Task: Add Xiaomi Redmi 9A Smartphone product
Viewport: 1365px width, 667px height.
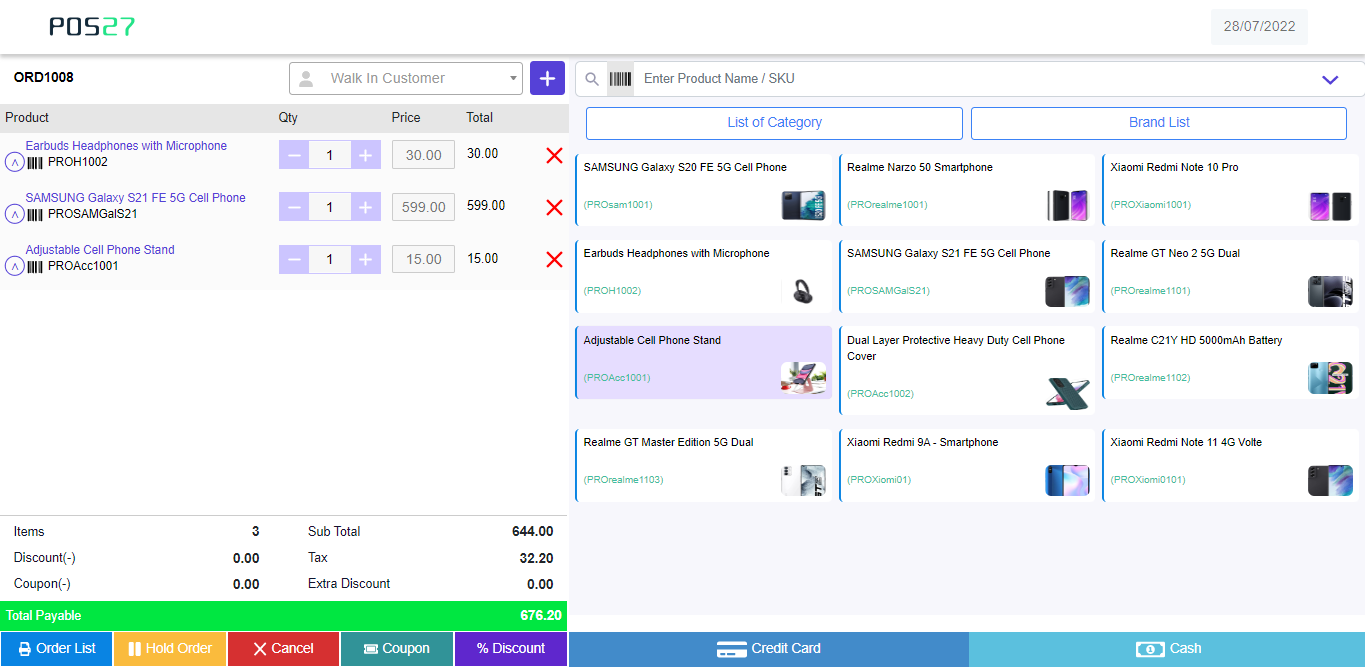Action: tap(967, 465)
